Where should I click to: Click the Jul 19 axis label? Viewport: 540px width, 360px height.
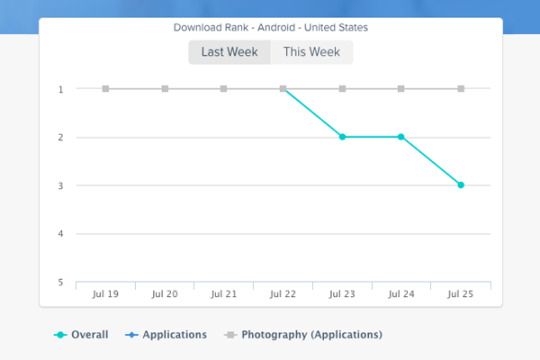coord(105,294)
